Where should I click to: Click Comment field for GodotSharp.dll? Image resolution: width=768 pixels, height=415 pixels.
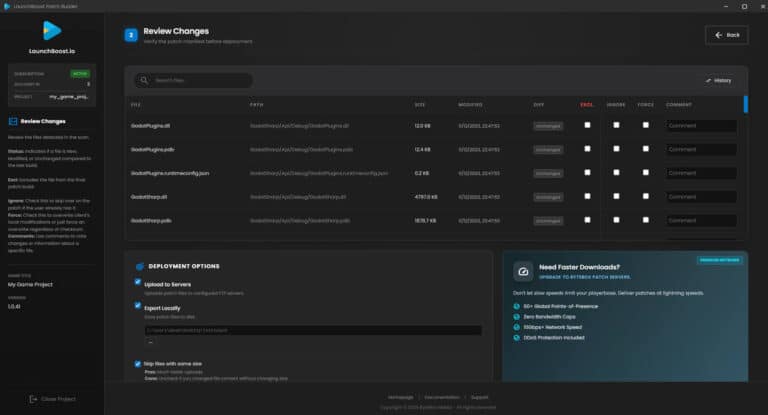point(701,197)
